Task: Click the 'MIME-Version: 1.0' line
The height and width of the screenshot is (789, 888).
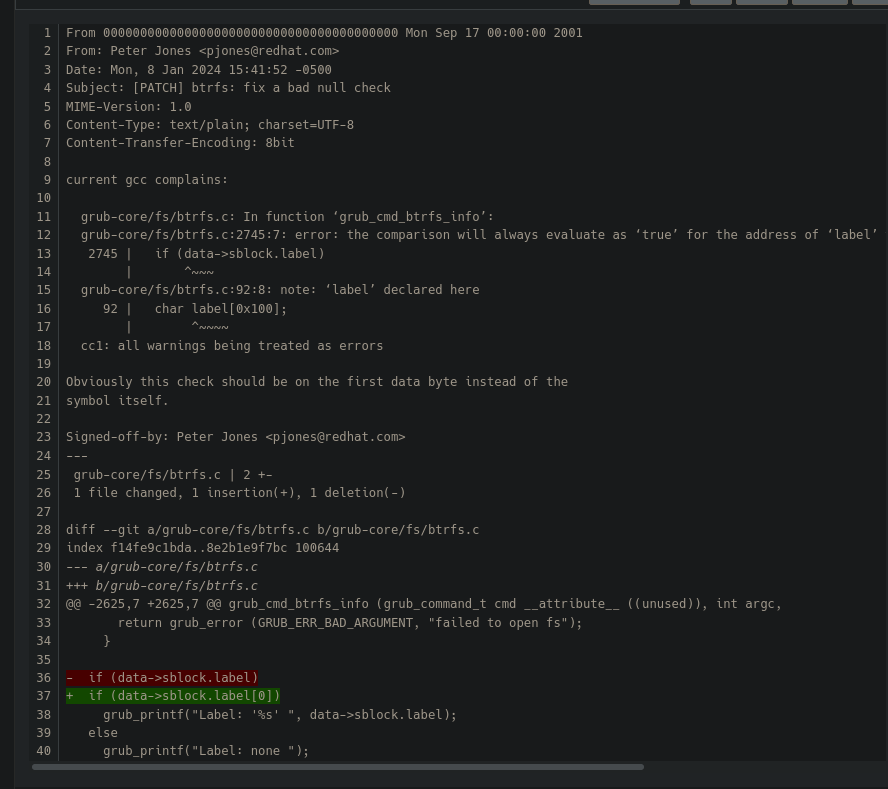Action: coord(129,106)
